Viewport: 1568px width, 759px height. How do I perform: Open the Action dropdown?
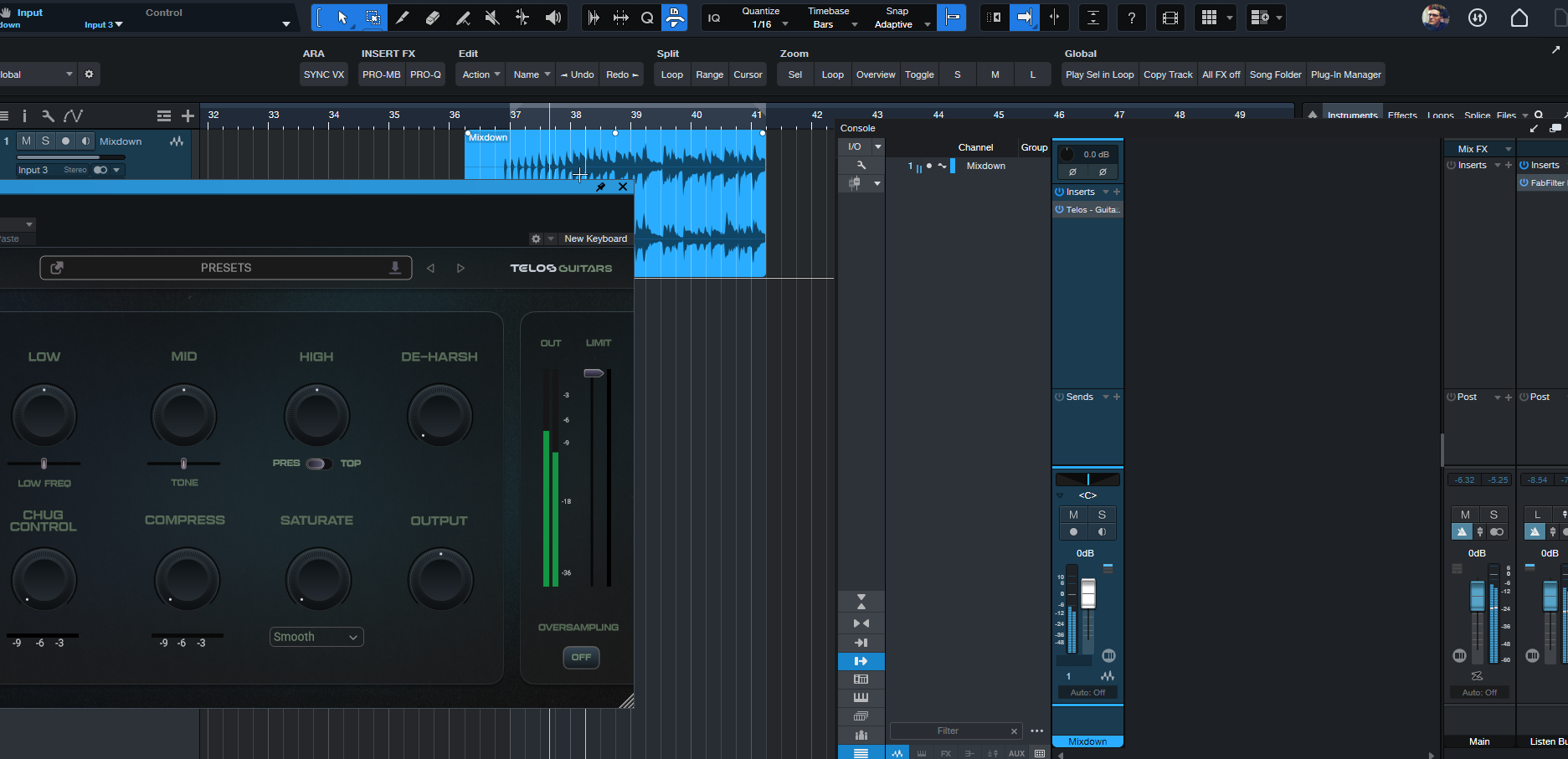481,74
